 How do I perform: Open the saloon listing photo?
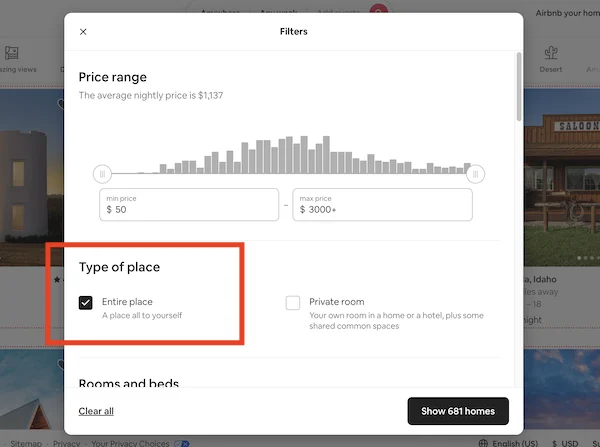562,178
